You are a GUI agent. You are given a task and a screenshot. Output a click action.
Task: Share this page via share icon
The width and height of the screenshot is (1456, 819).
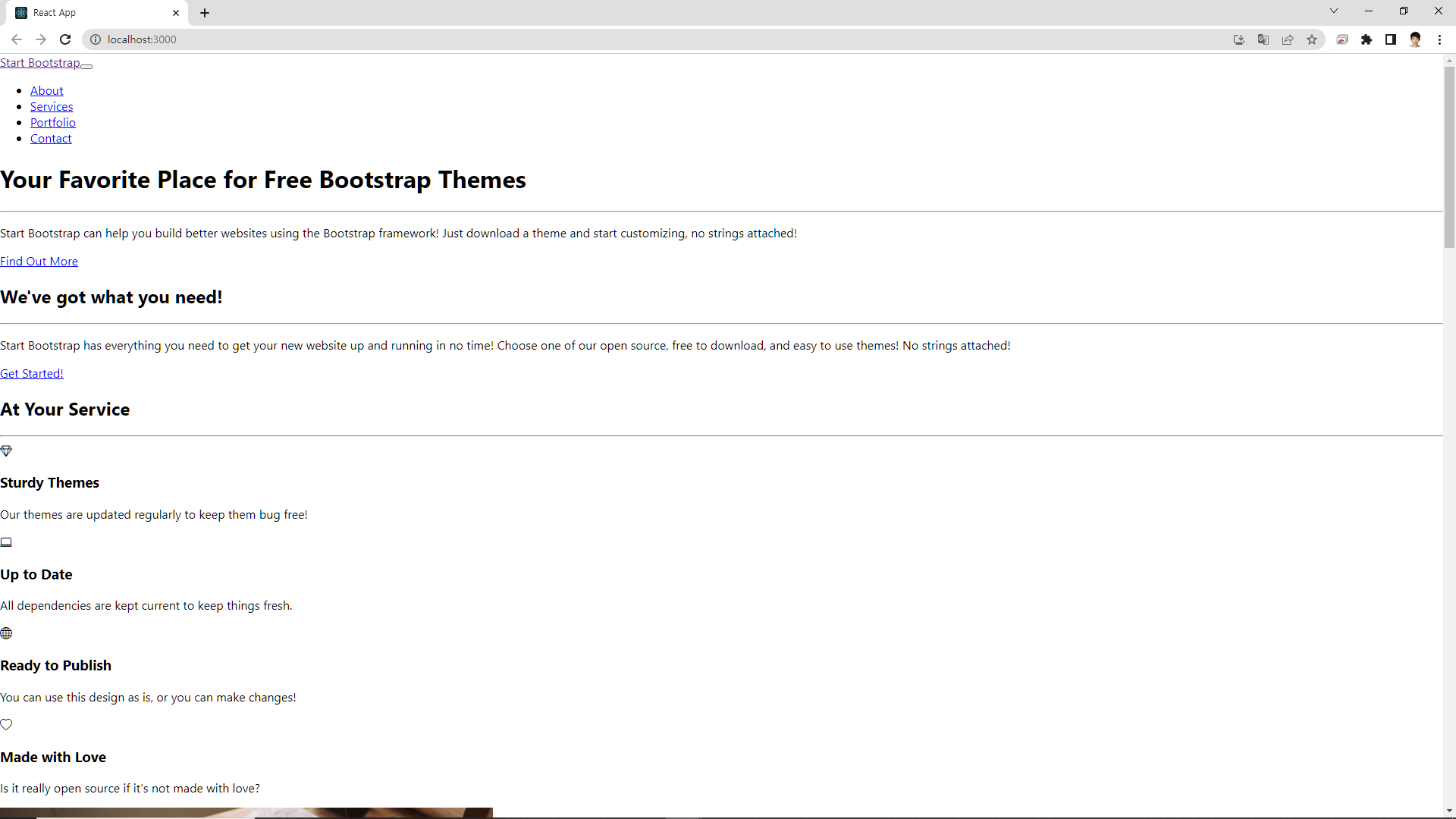click(x=1288, y=39)
